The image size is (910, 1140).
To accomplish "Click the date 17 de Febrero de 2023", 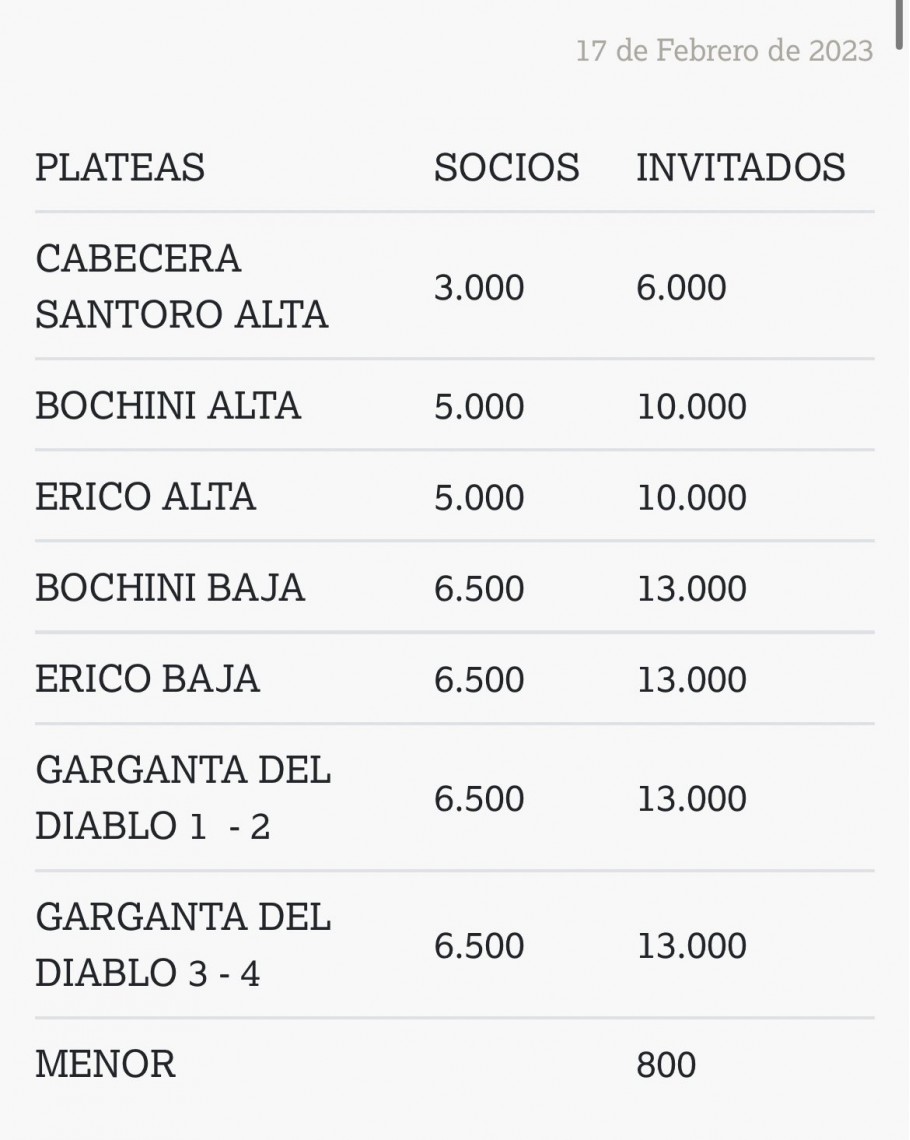I will click(724, 51).
